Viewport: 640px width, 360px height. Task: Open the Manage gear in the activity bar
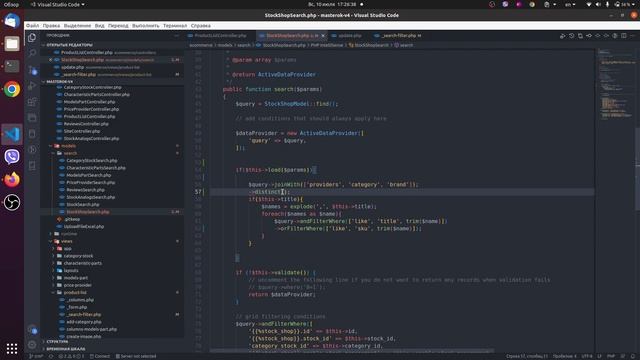(32, 345)
